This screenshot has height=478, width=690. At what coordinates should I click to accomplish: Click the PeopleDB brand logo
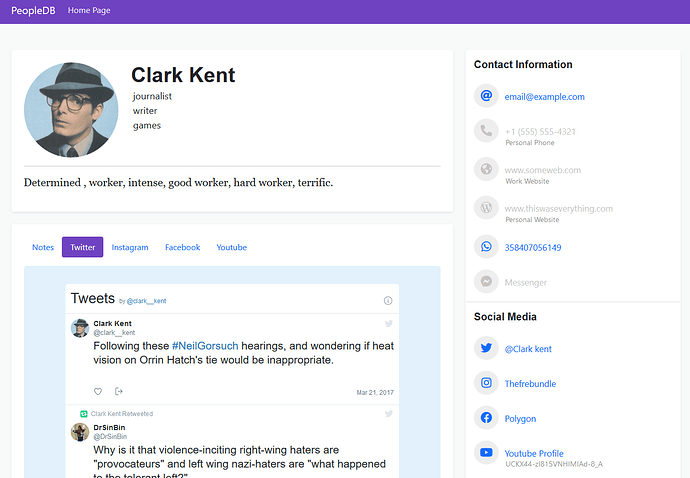[x=33, y=11]
